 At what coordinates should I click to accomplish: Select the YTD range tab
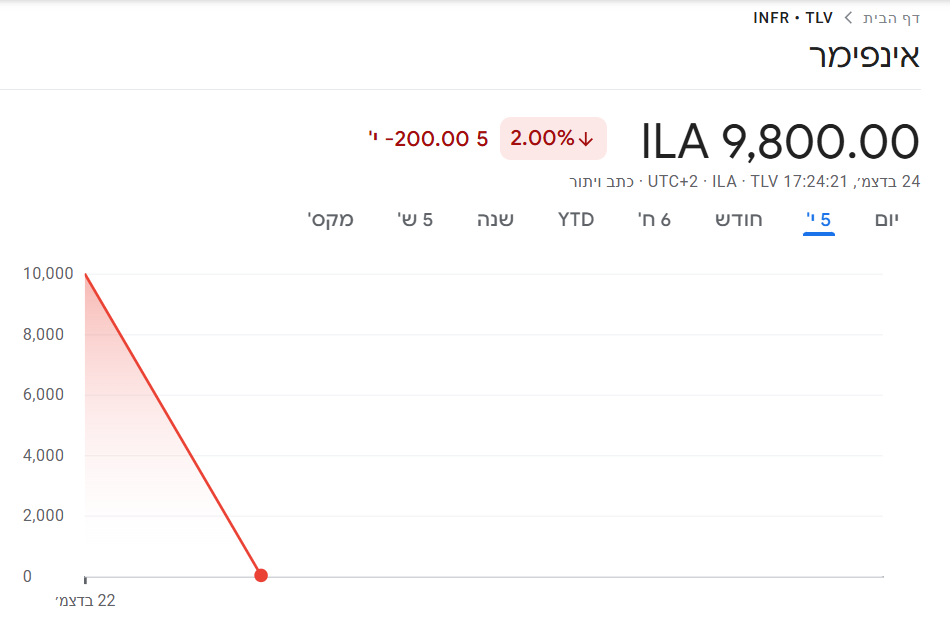pos(576,219)
